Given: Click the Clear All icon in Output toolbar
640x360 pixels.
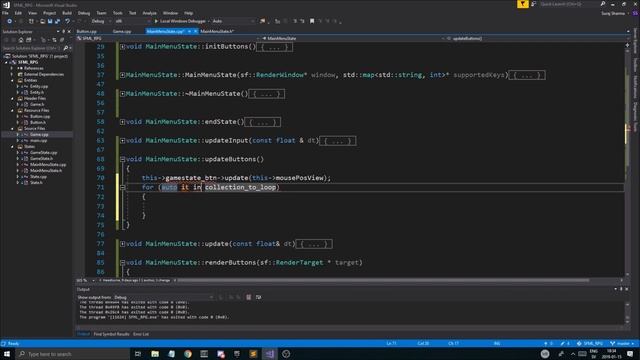Looking at the screenshot, I should click(x=249, y=298).
